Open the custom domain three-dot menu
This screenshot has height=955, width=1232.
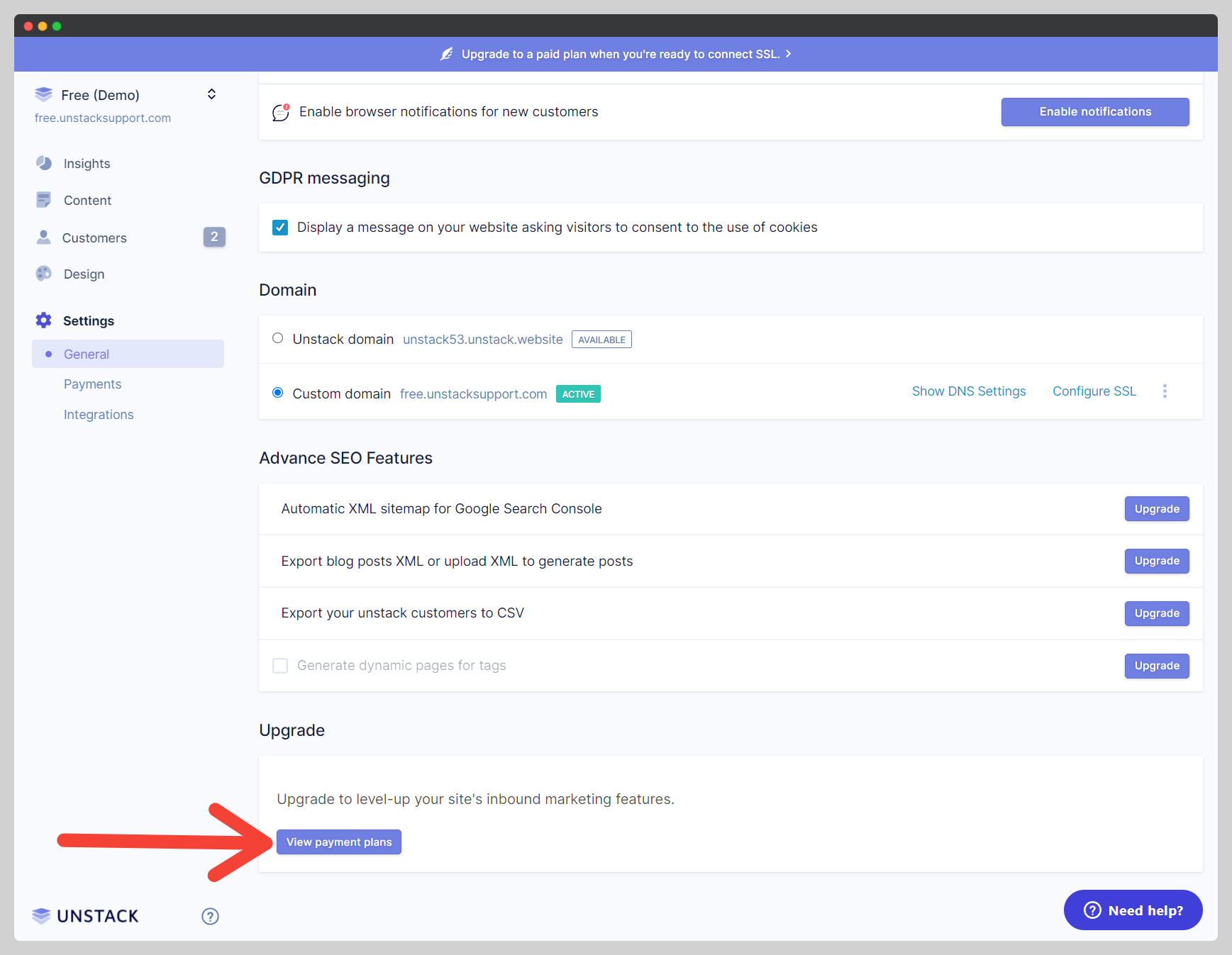[x=1165, y=391]
